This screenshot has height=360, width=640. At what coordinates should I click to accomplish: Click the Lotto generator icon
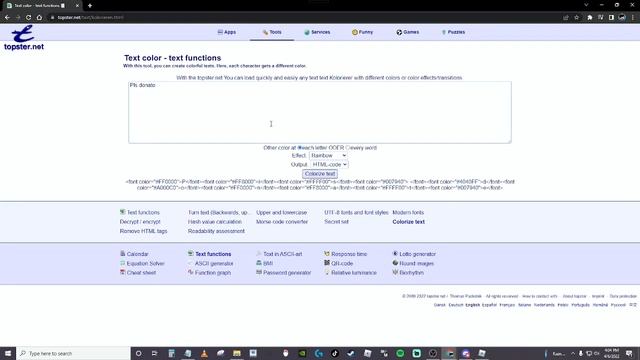[395, 253]
